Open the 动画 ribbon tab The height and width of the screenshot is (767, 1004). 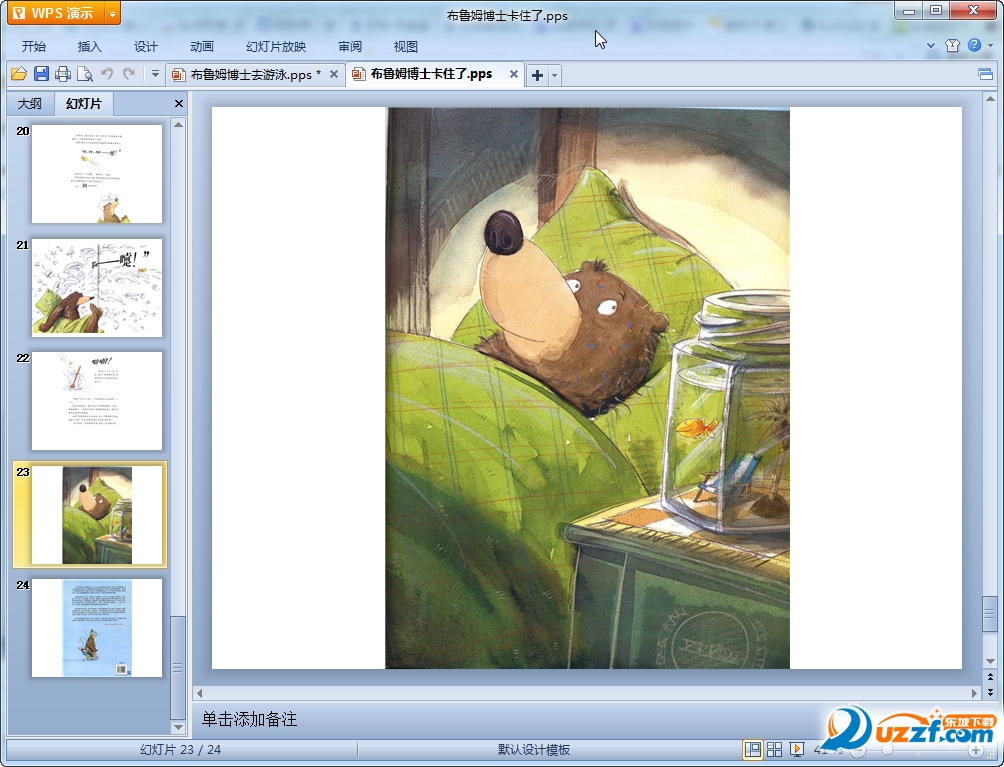(202, 47)
